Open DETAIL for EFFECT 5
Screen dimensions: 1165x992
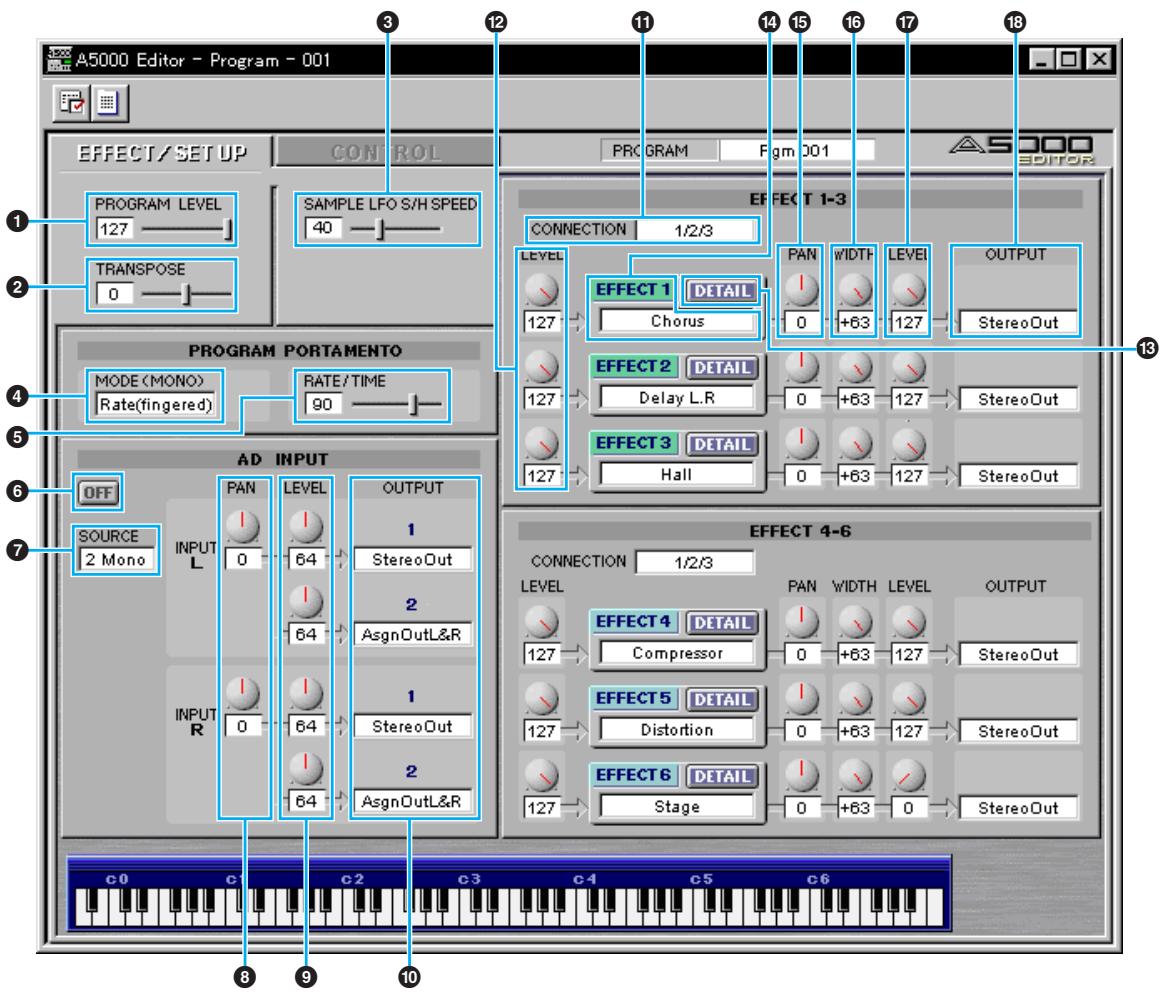tap(721, 699)
